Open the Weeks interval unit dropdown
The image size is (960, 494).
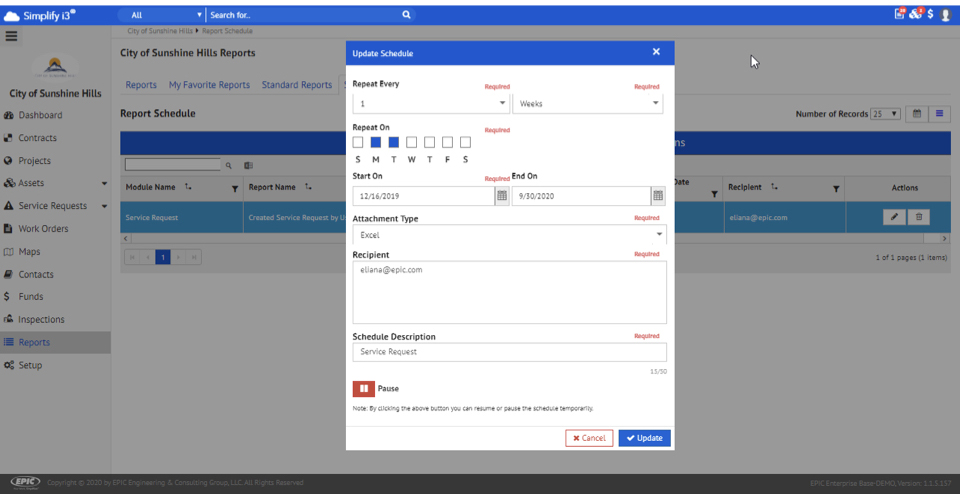(x=587, y=104)
